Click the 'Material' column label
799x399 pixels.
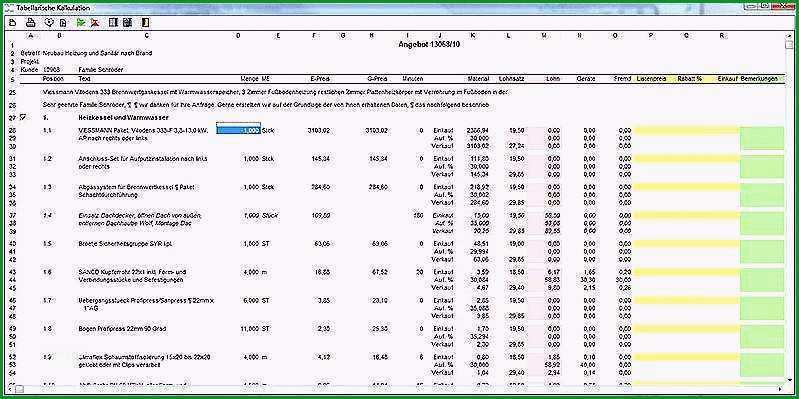tap(478, 79)
